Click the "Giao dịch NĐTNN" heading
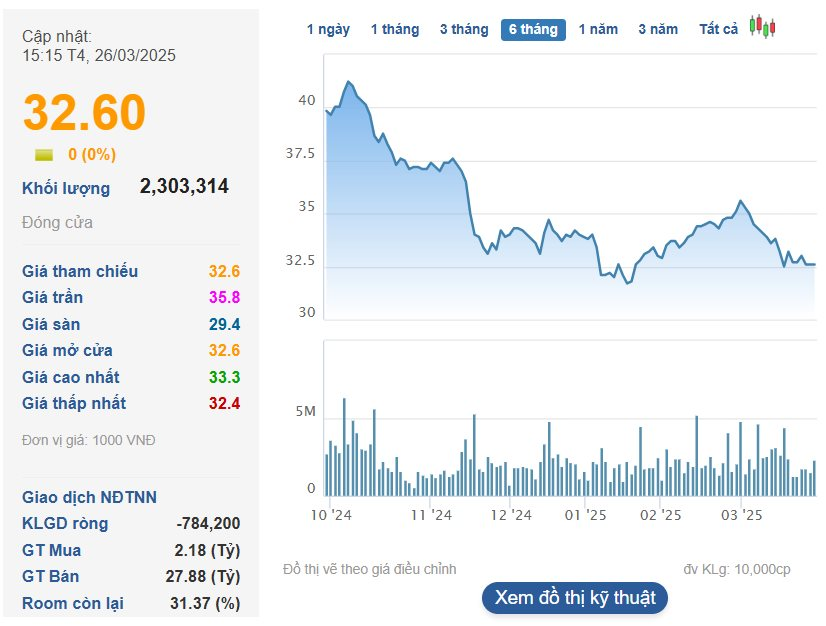This screenshot has width=826, height=626. [89, 498]
